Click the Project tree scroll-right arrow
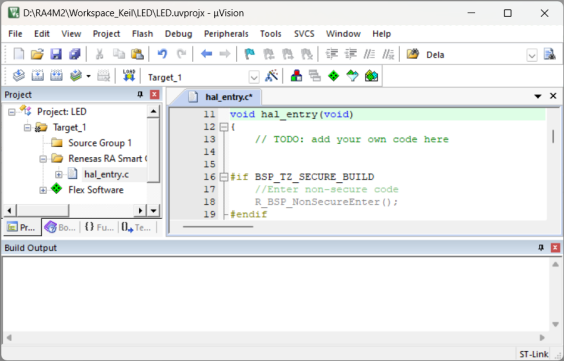This screenshot has height=361, width=564. click(140, 210)
